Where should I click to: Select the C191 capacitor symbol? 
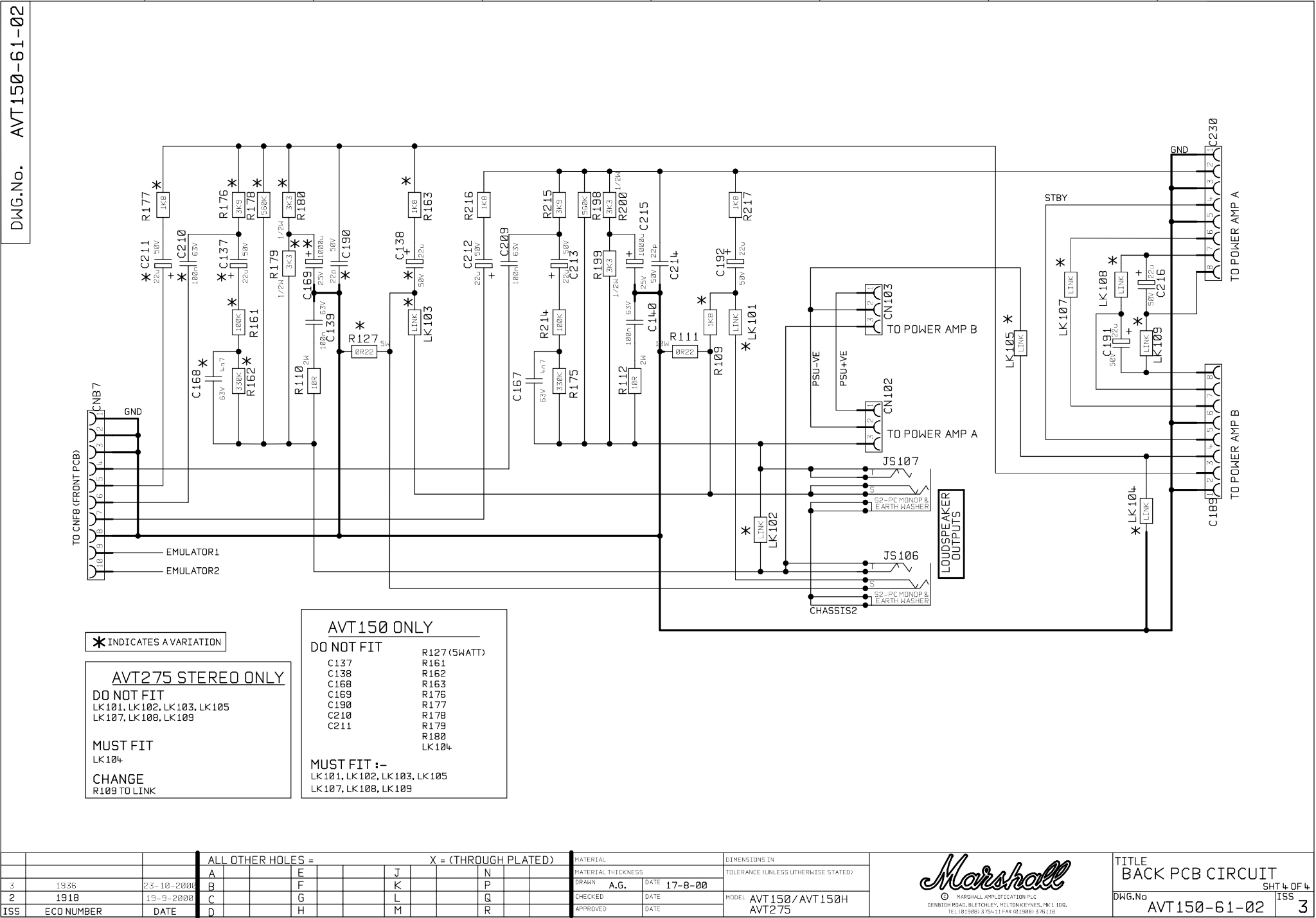tap(1122, 343)
